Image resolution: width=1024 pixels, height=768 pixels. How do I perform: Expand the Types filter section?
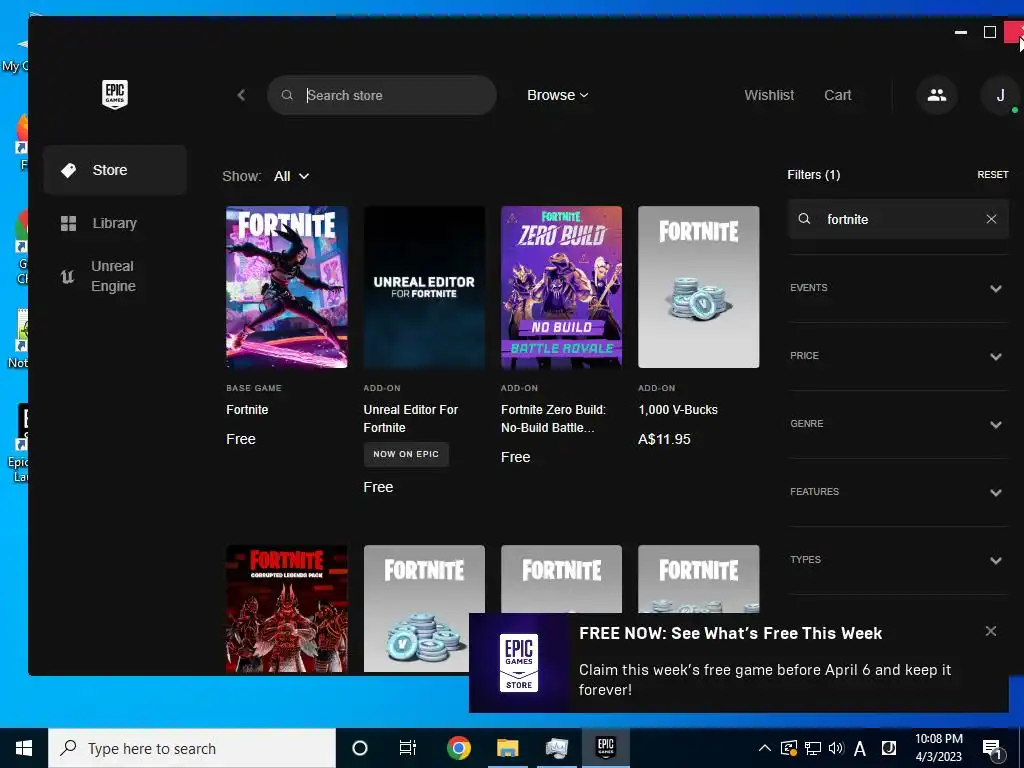897,560
